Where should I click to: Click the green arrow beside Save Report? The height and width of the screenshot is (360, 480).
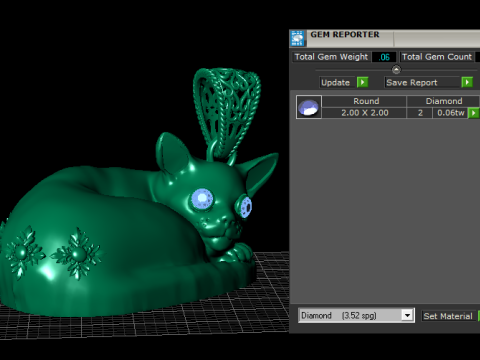tap(467, 82)
